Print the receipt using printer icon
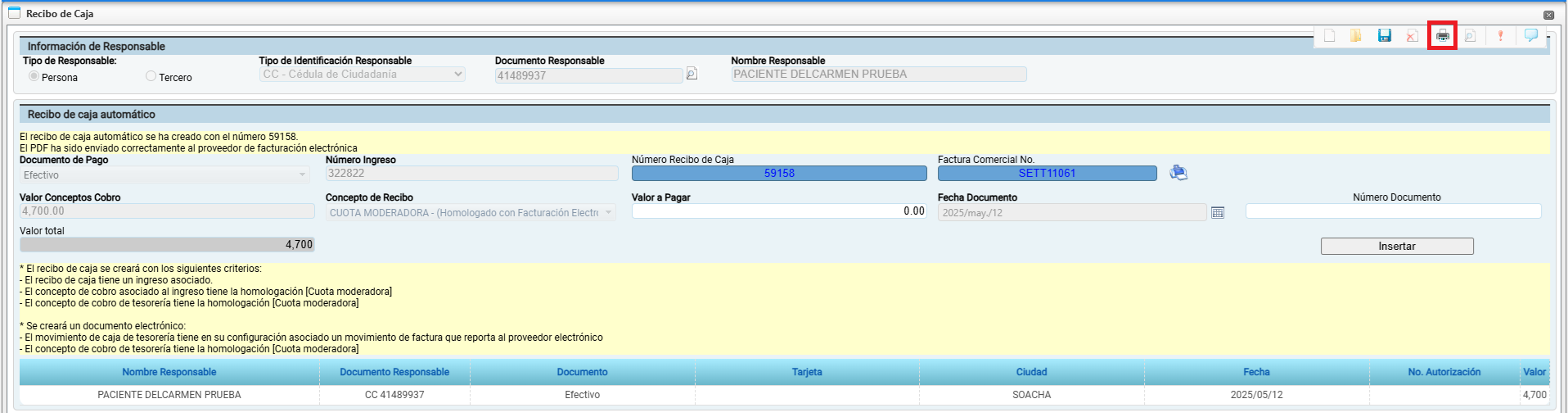Screen dimensions: 1568x417 [1442, 36]
